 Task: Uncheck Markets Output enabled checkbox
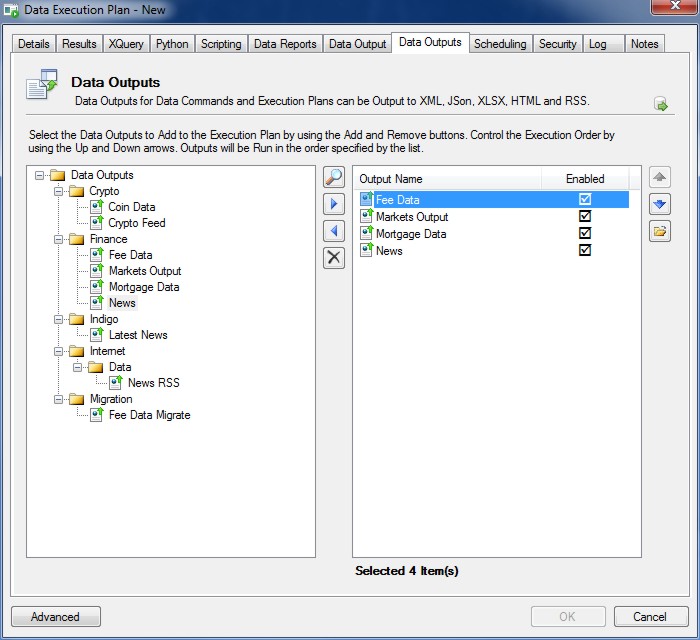[585, 217]
